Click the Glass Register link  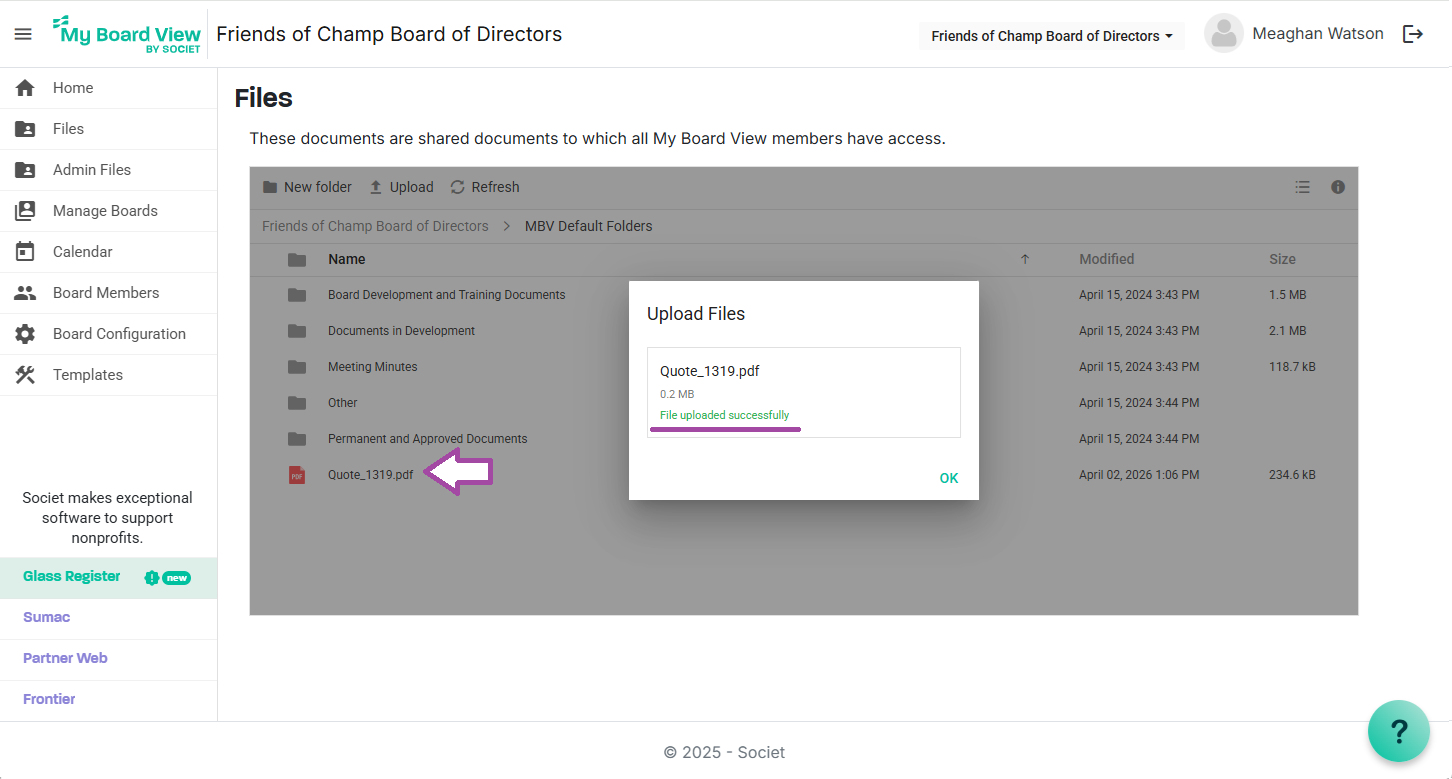pos(72,577)
